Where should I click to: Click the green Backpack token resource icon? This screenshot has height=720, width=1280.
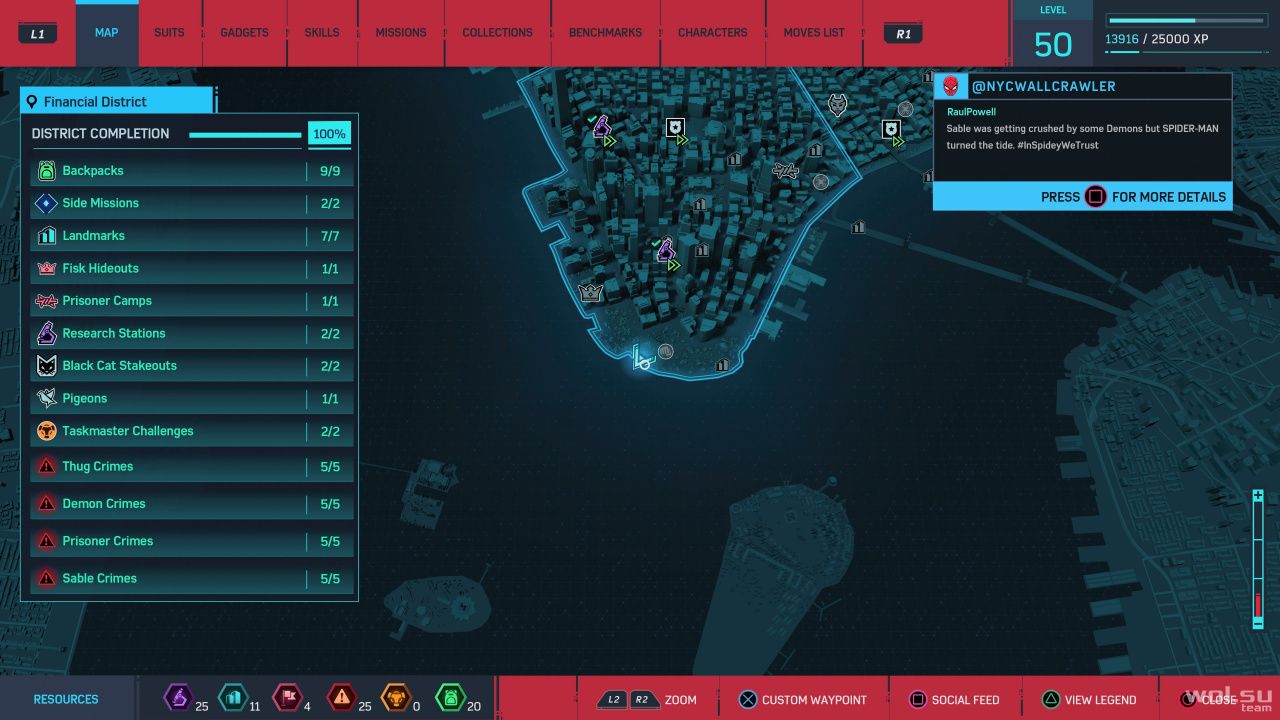(451, 697)
